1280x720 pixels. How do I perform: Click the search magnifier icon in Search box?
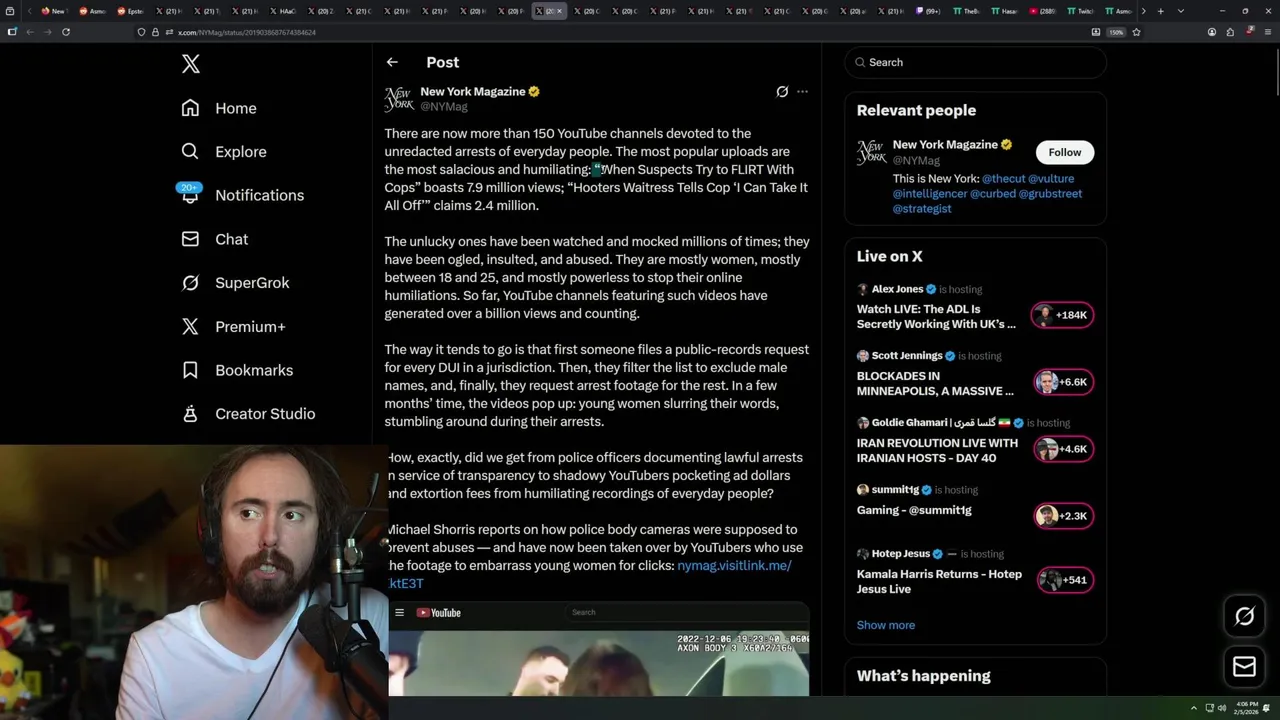pos(860,62)
